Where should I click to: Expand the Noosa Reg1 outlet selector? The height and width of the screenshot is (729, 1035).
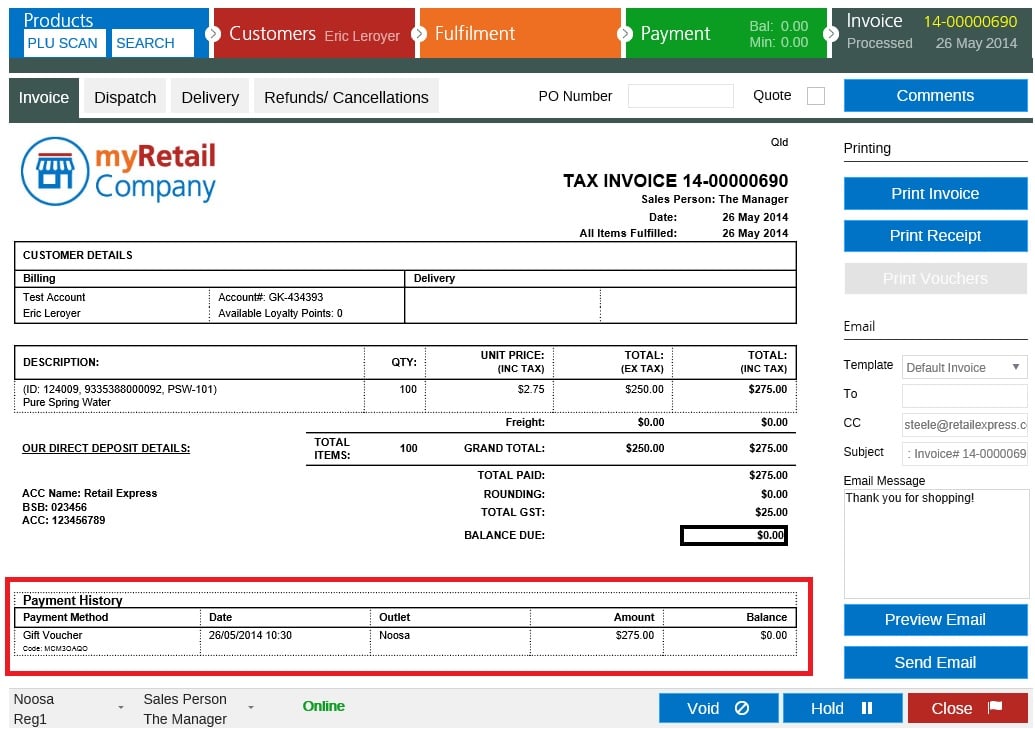click(121, 708)
